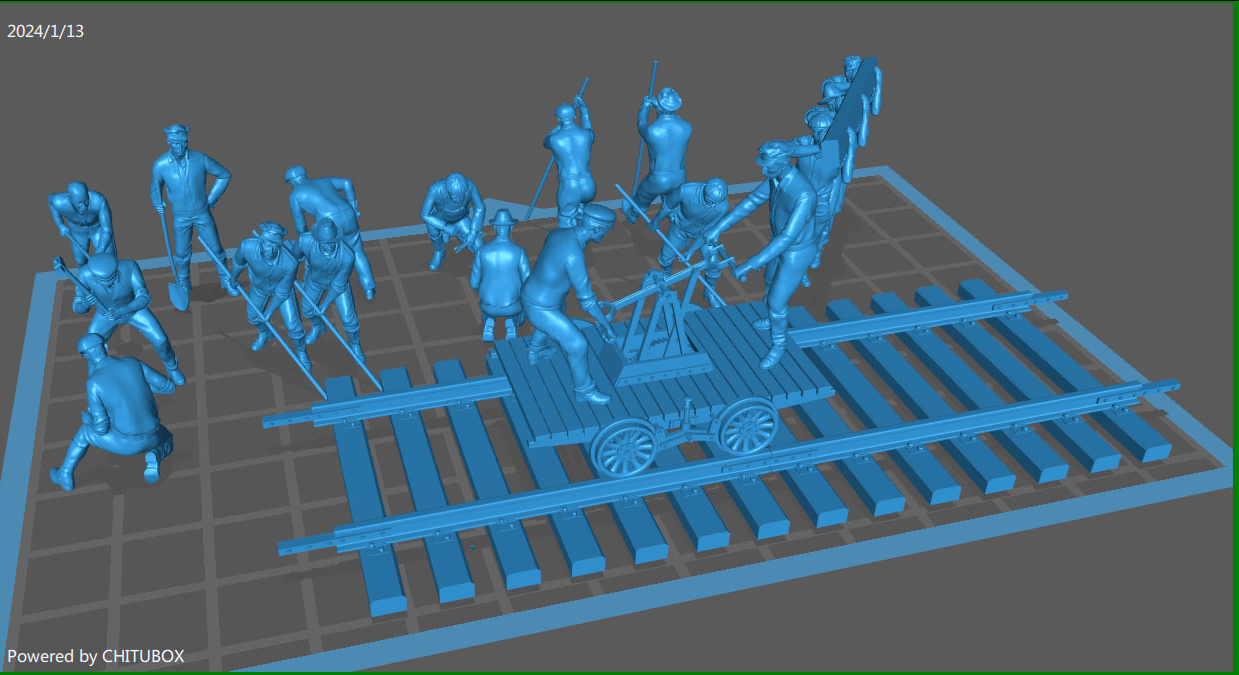Image resolution: width=1239 pixels, height=675 pixels.
Task: Click the 2024/1/13 date text
Action: (x=45, y=31)
